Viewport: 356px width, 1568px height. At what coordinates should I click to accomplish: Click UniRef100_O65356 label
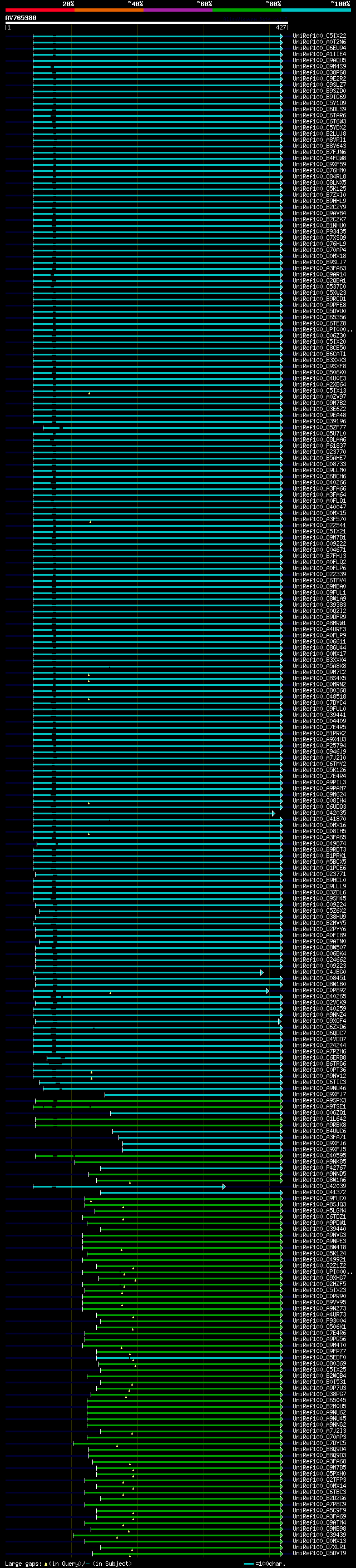coord(319,317)
